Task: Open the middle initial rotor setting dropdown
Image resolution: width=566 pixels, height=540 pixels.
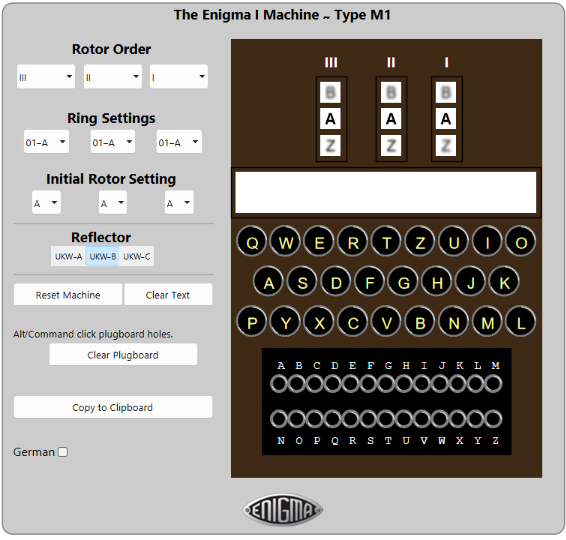Action: [x=113, y=202]
